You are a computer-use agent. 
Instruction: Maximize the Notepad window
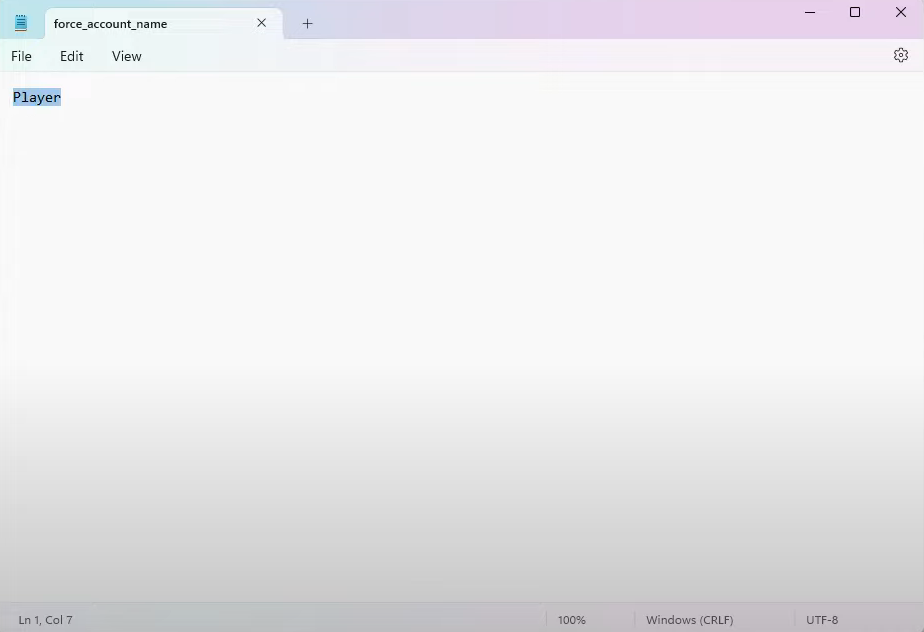(855, 12)
